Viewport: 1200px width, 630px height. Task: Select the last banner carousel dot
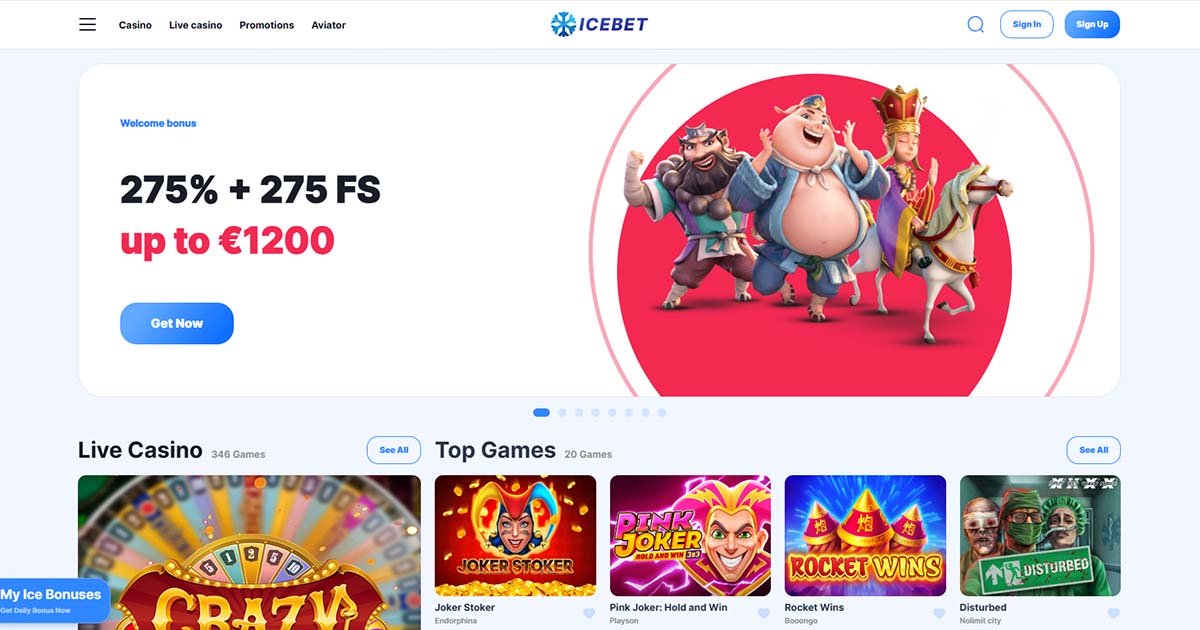(x=662, y=412)
